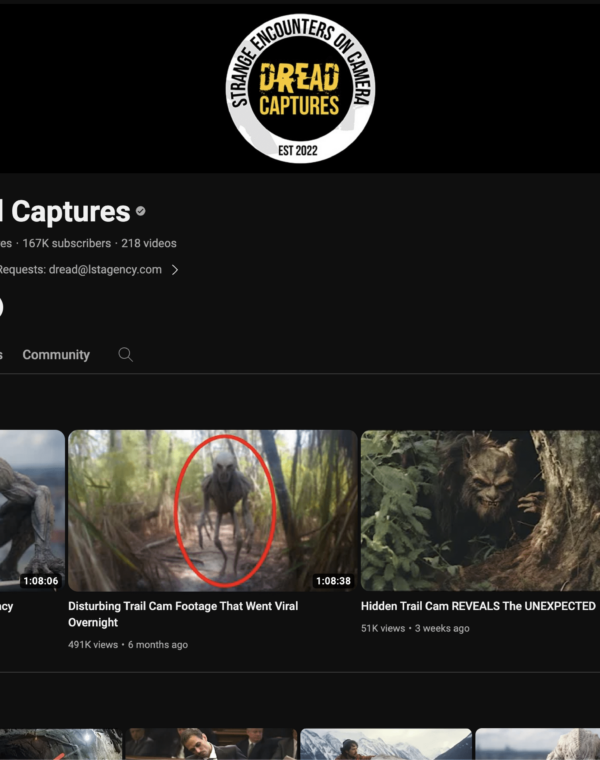The image size is (600, 760).
Task: Click the '167K subscribers' text
Action: [67, 243]
